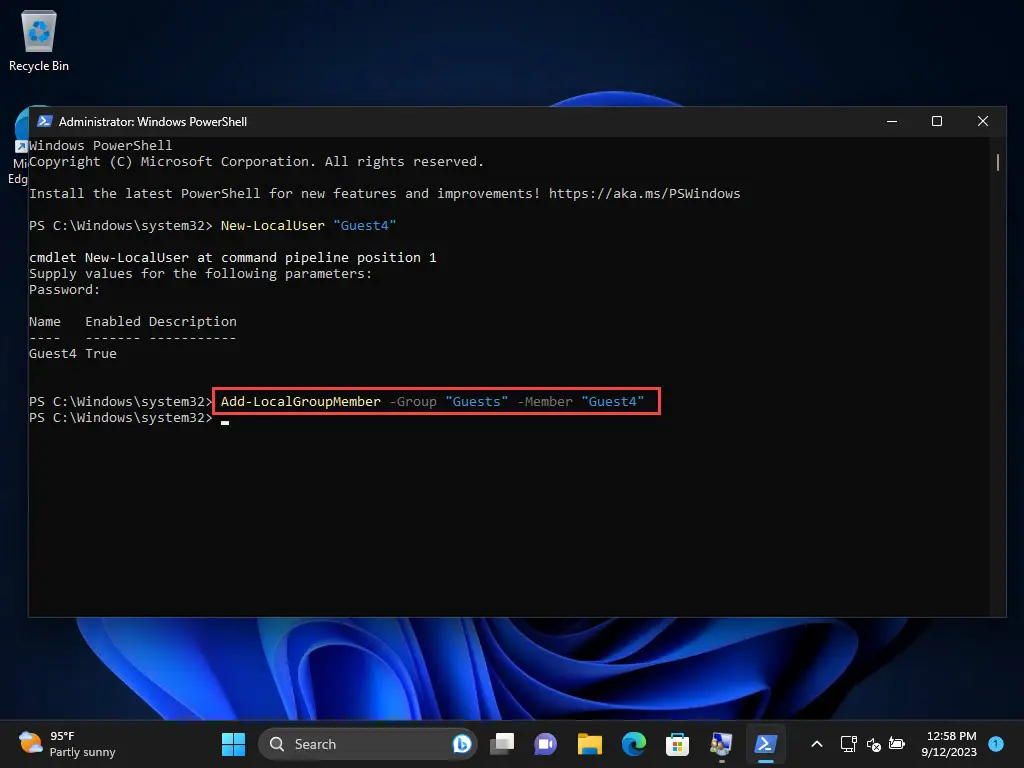The width and height of the screenshot is (1024, 768).
Task: Click the PowerShell window scrollbar thumb
Action: [997, 162]
